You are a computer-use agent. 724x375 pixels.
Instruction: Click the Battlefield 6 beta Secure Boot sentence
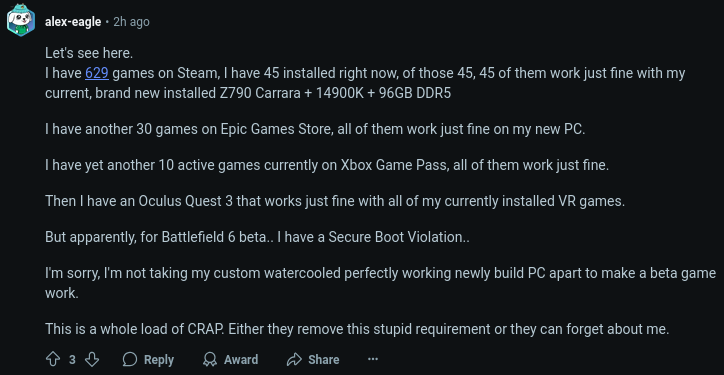[257, 237]
